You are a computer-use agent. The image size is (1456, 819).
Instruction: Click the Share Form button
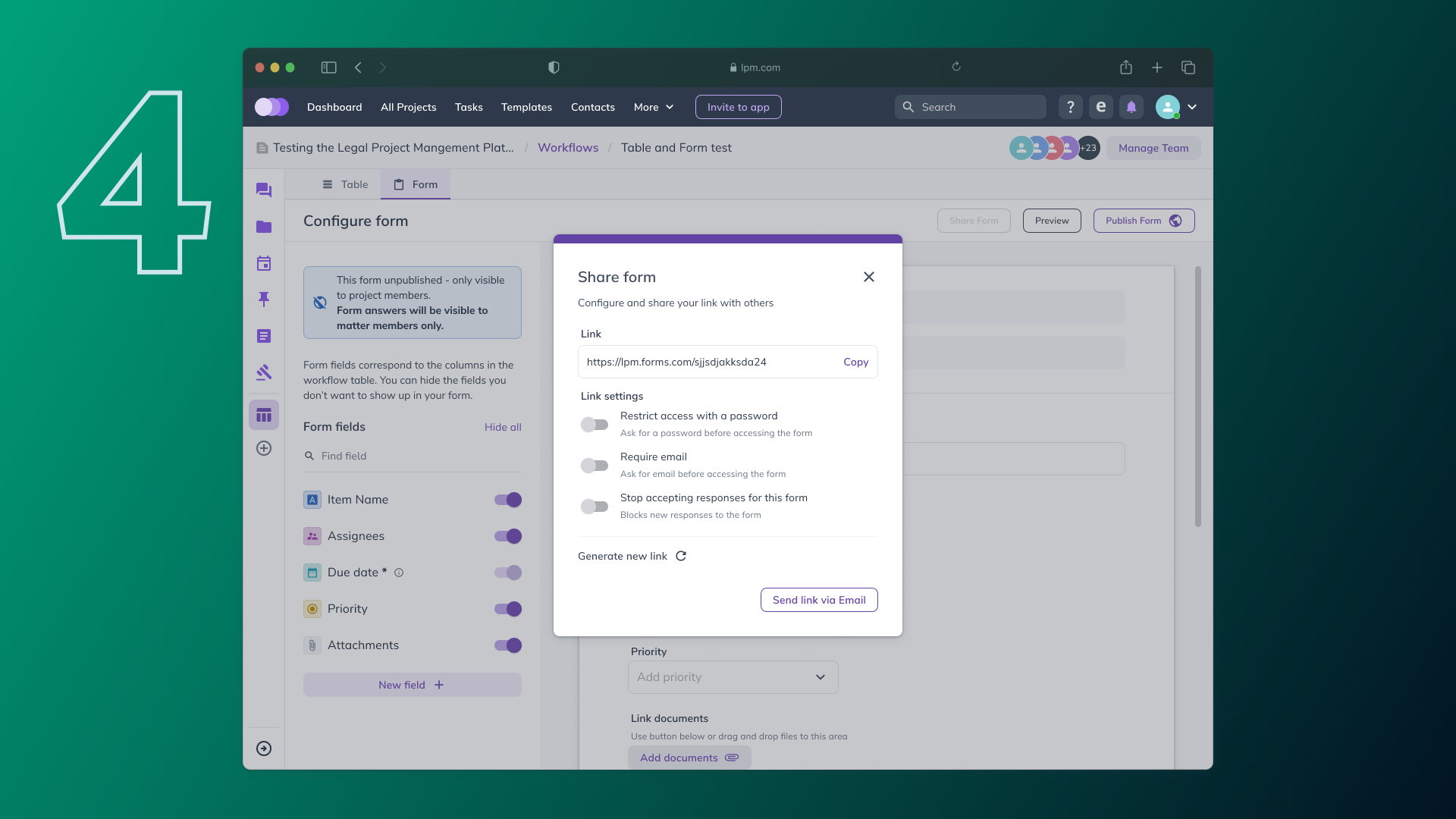[x=974, y=221]
